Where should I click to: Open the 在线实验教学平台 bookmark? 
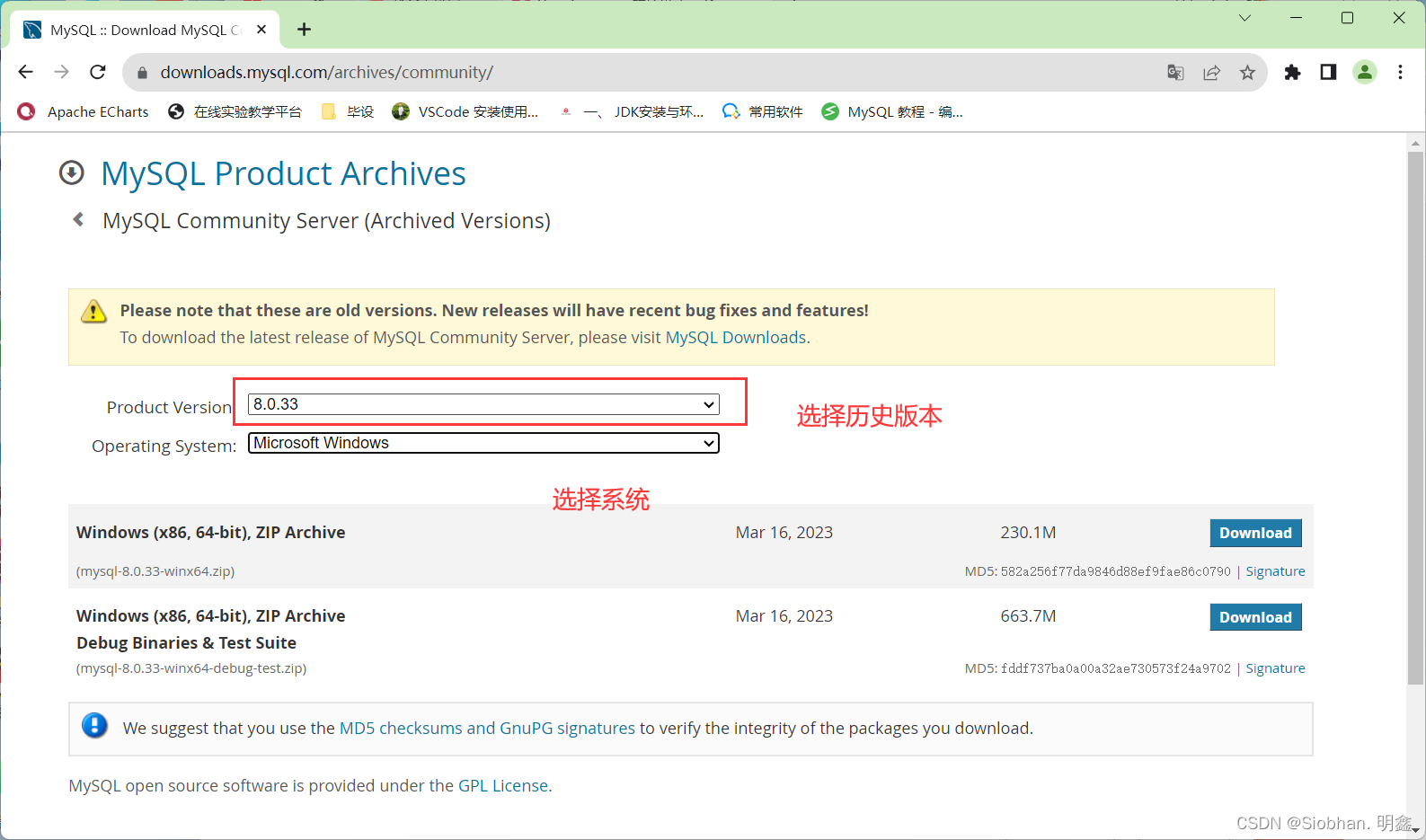[235, 111]
